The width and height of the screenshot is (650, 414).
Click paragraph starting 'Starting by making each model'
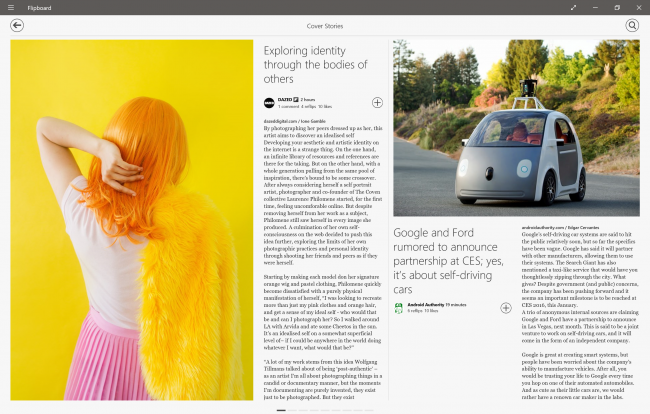tap(323, 312)
